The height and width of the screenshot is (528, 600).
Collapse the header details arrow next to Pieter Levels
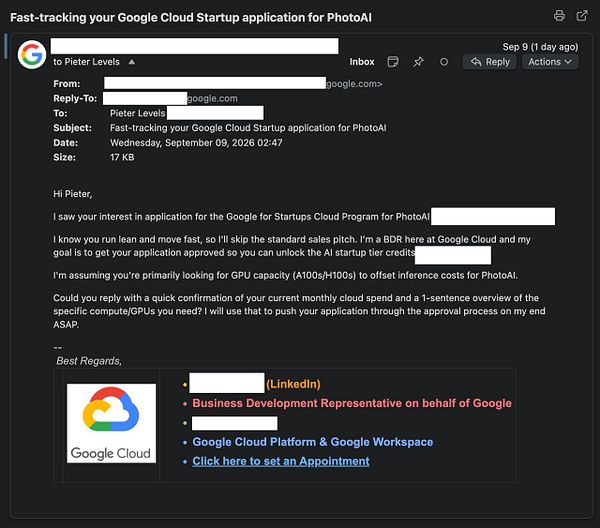[132, 62]
